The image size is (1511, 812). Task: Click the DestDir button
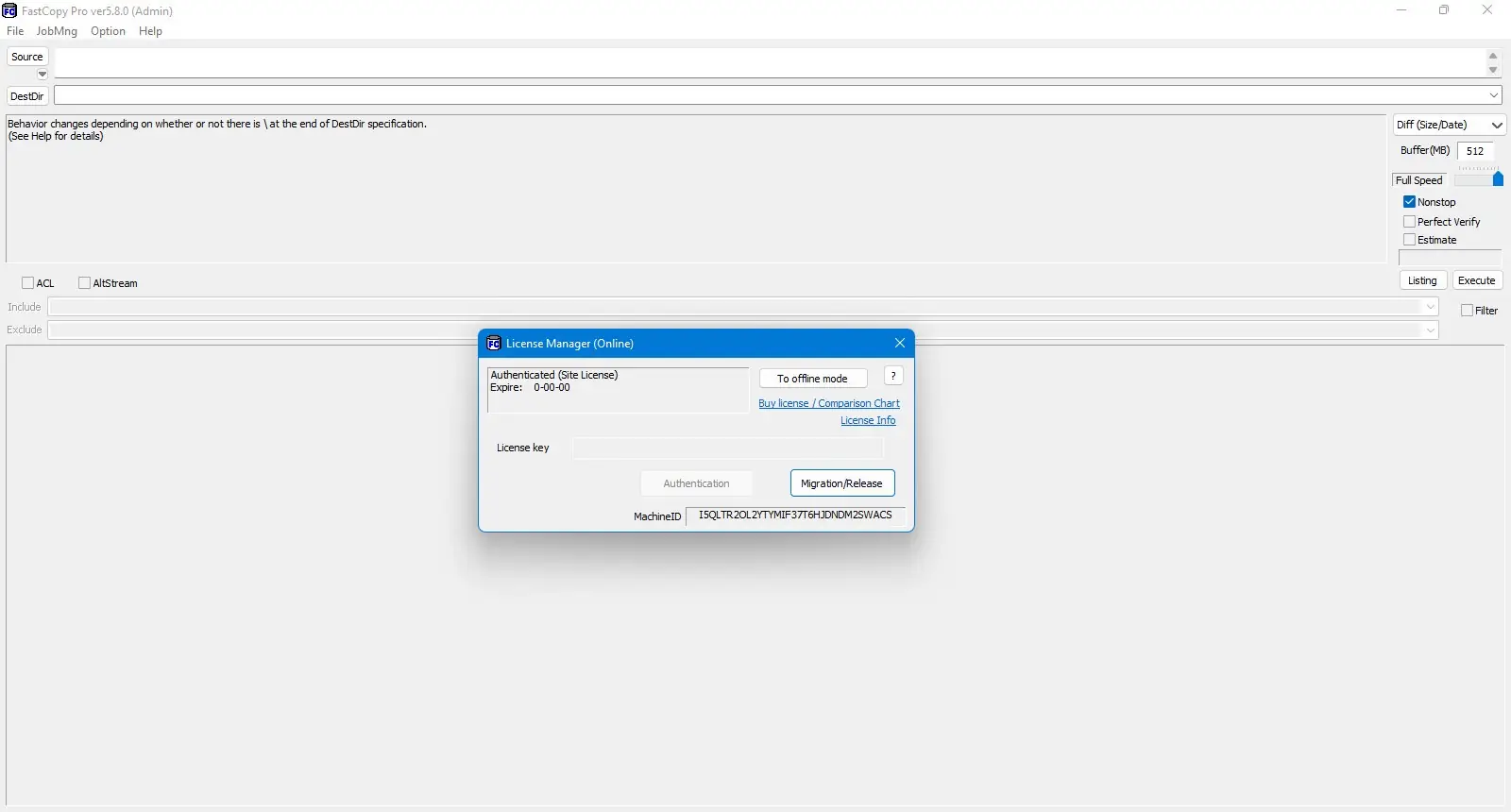click(x=26, y=96)
